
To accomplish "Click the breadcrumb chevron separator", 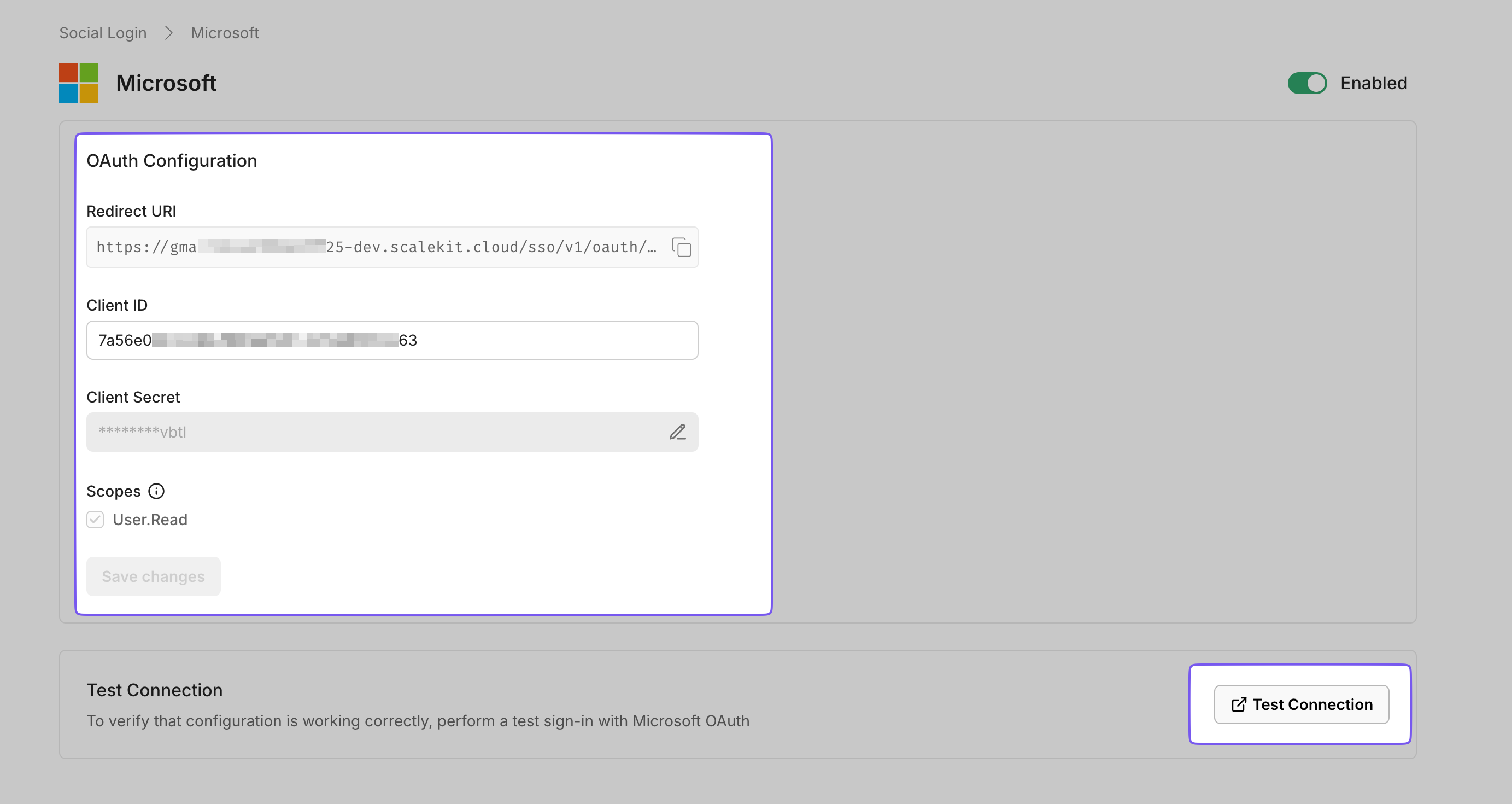I will (x=168, y=33).
